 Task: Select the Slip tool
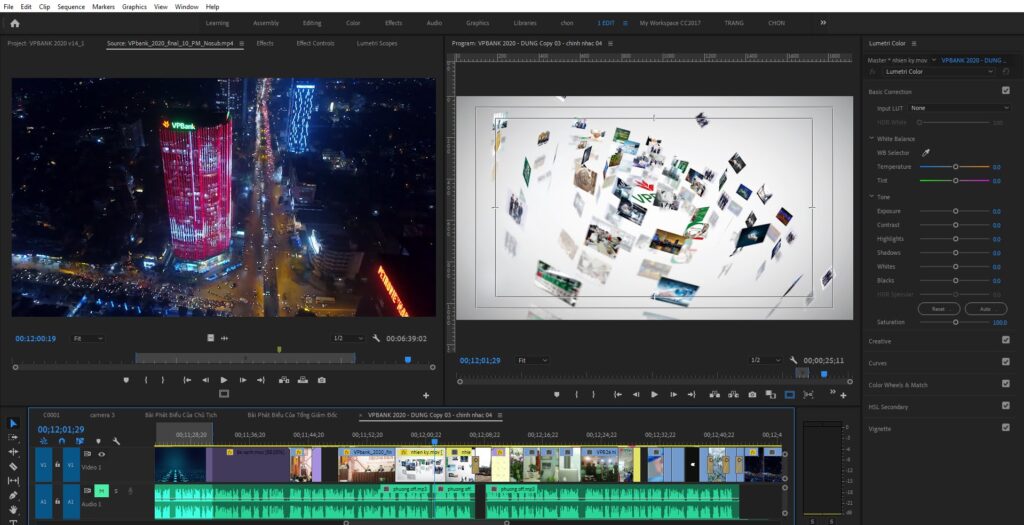[x=13, y=481]
